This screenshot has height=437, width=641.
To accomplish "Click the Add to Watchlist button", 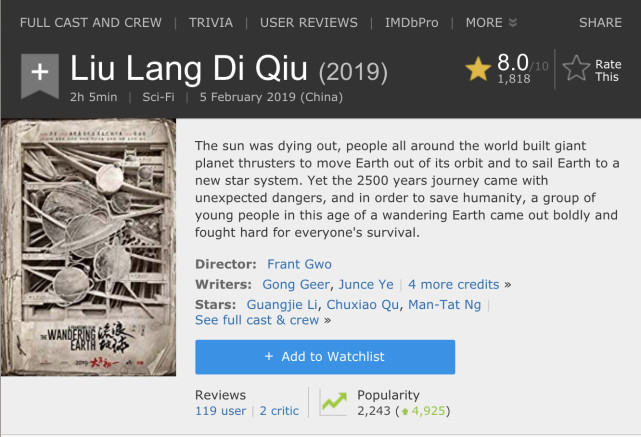I will click(x=325, y=357).
